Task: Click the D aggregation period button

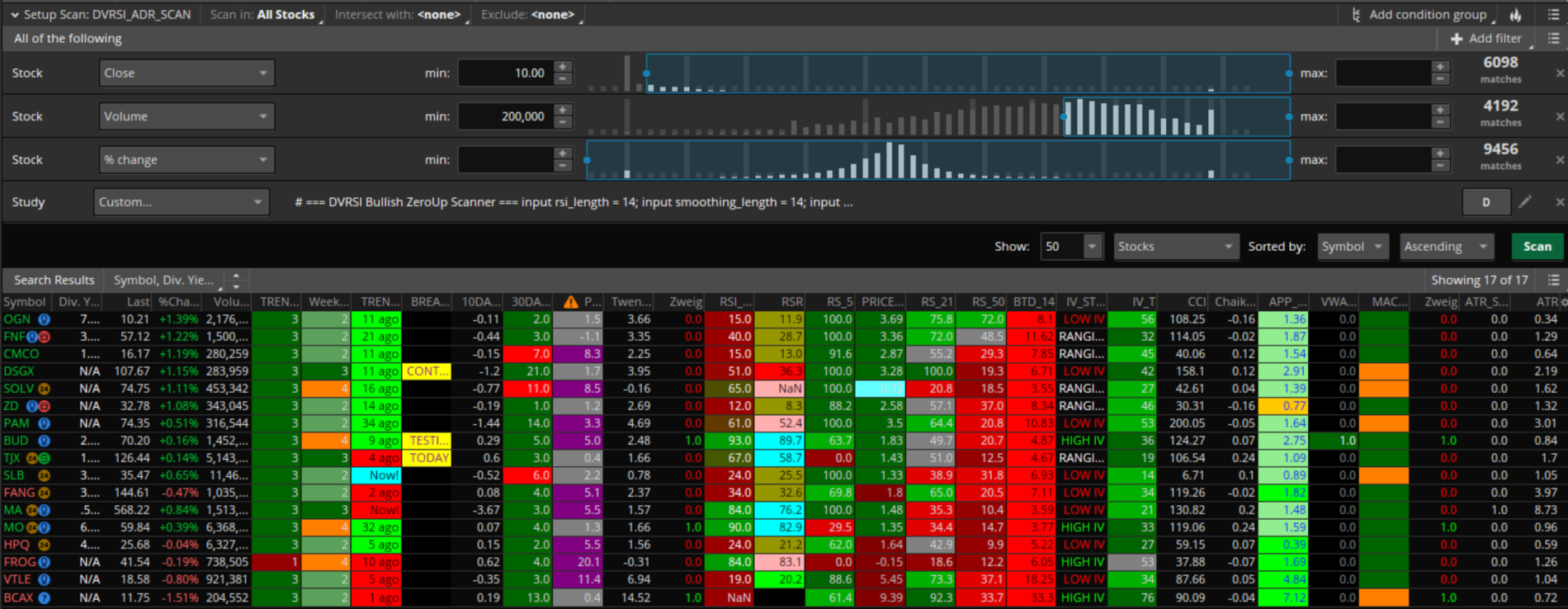Action: (x=1485, y=201)
